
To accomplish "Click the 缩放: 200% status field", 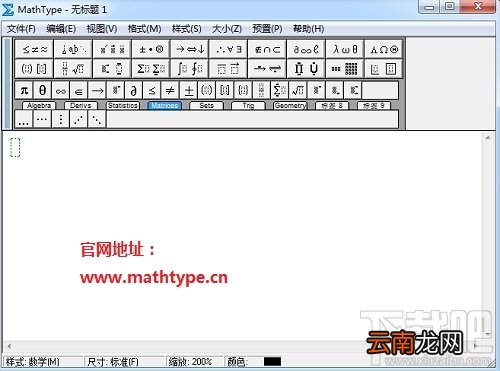I will click(x=194, y=362).
